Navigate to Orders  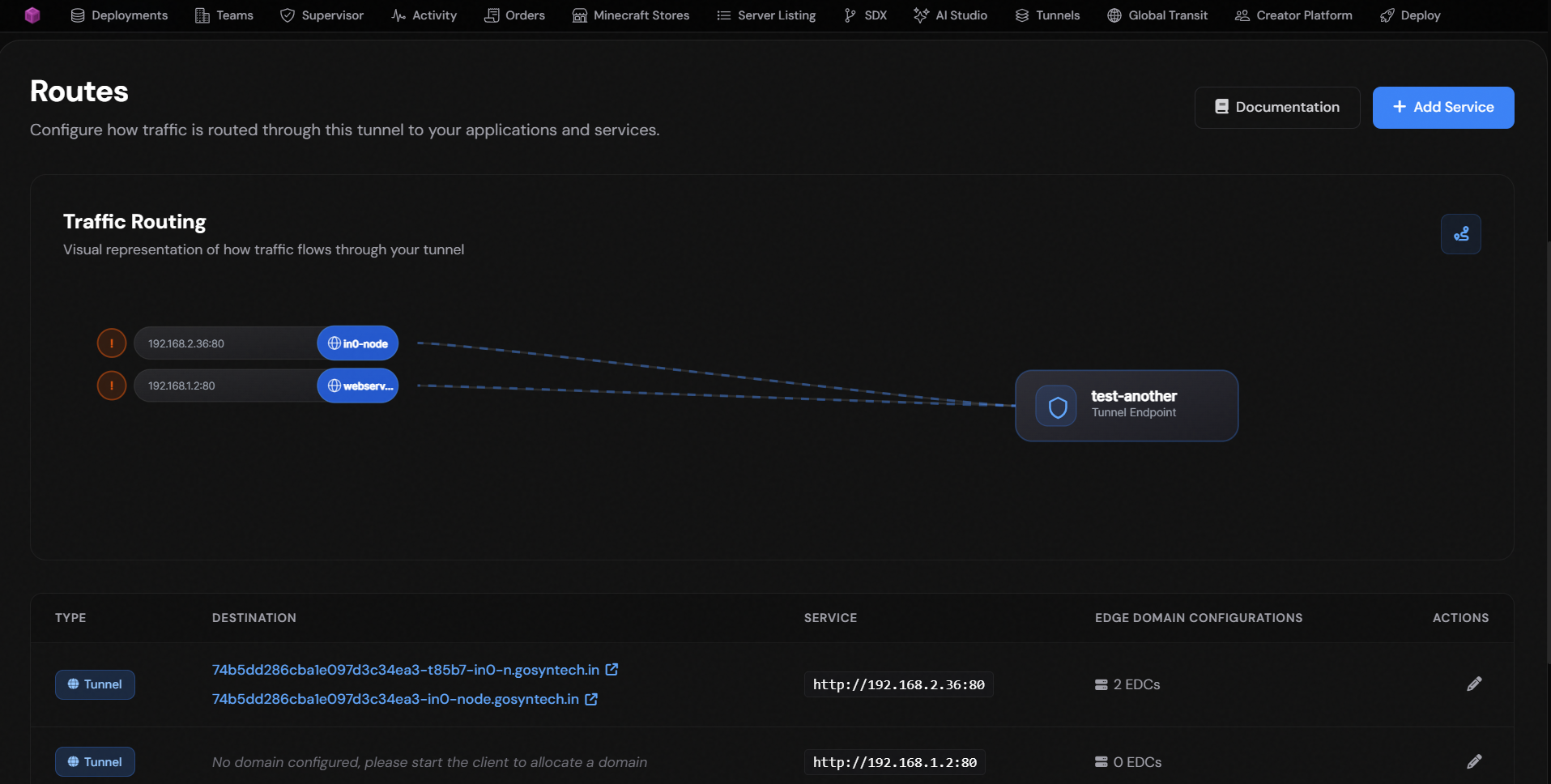click(x=514, y=15)
